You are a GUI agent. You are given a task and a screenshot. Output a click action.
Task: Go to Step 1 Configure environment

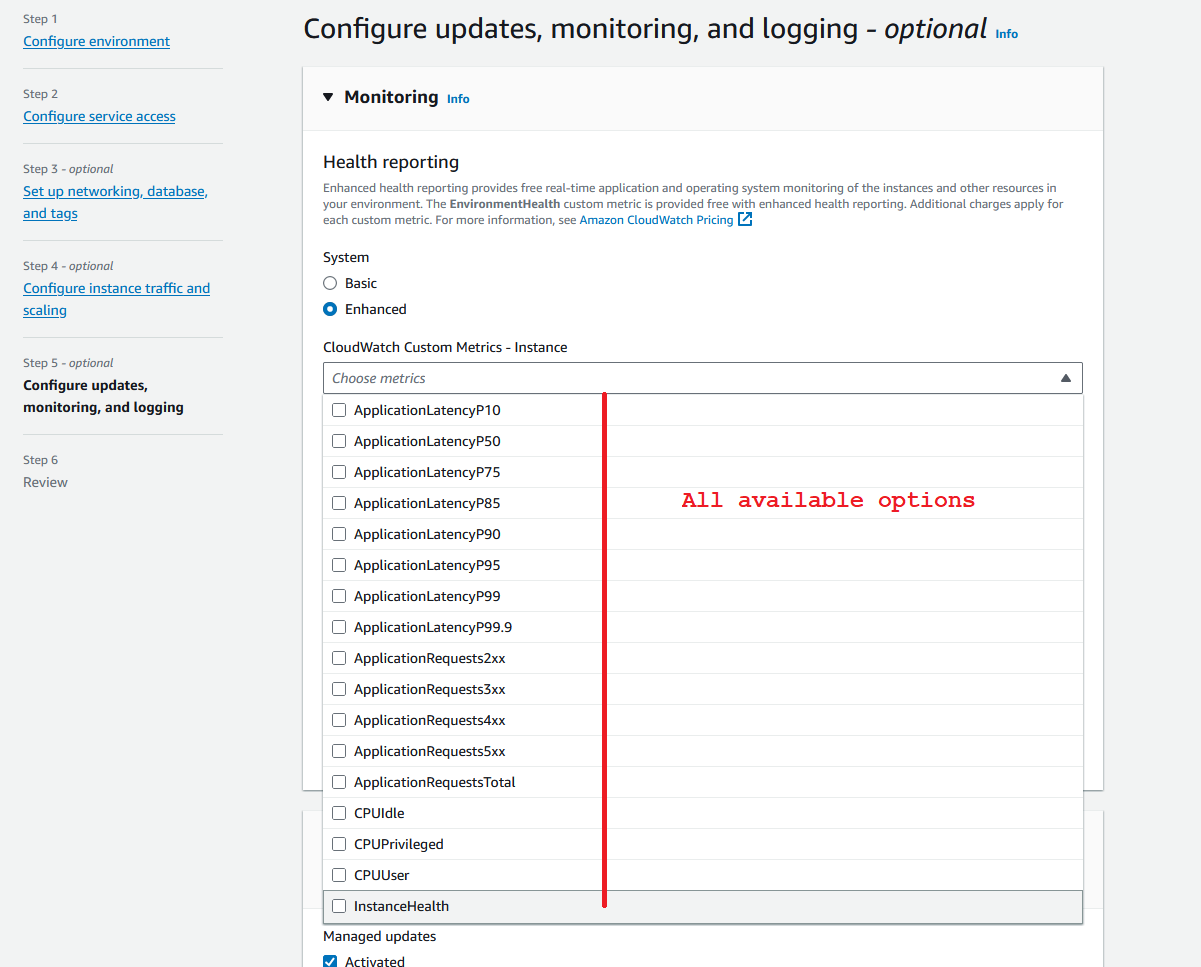click(96, 41)
